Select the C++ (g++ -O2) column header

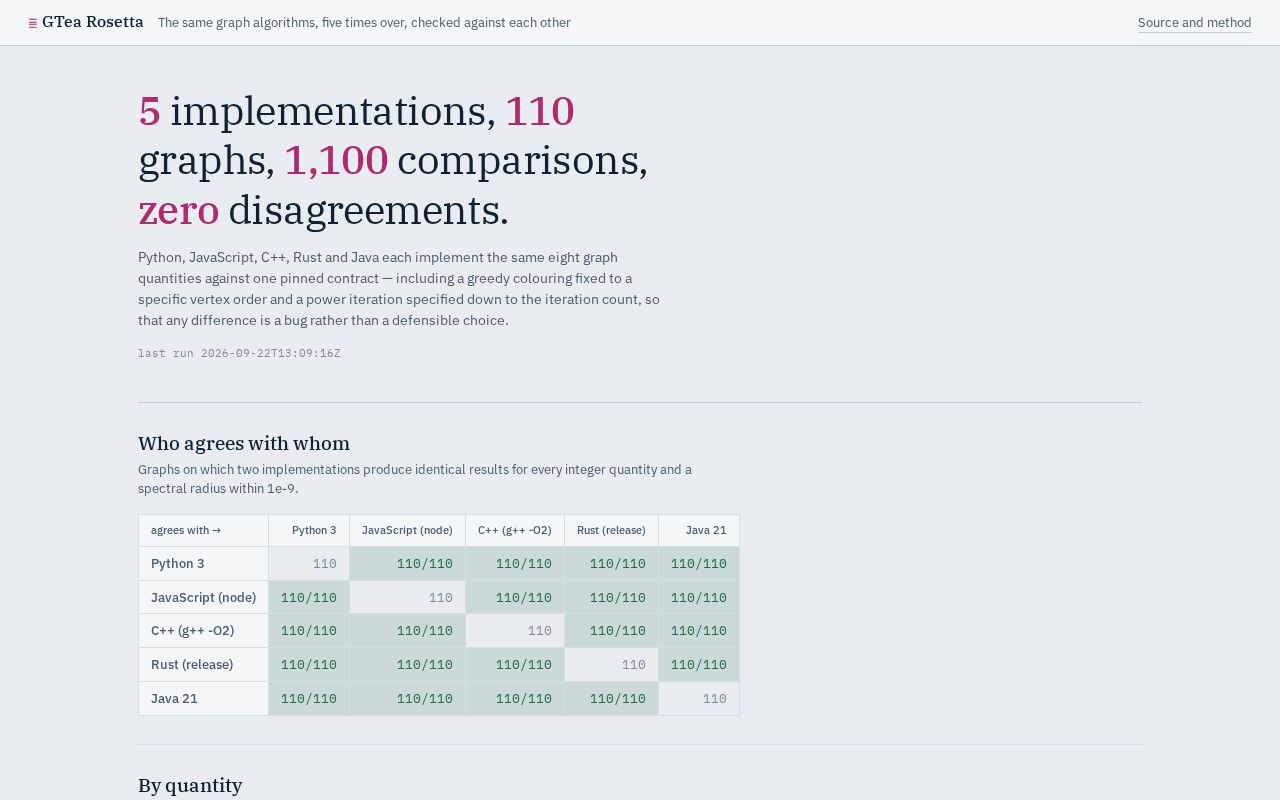(515, 531)
